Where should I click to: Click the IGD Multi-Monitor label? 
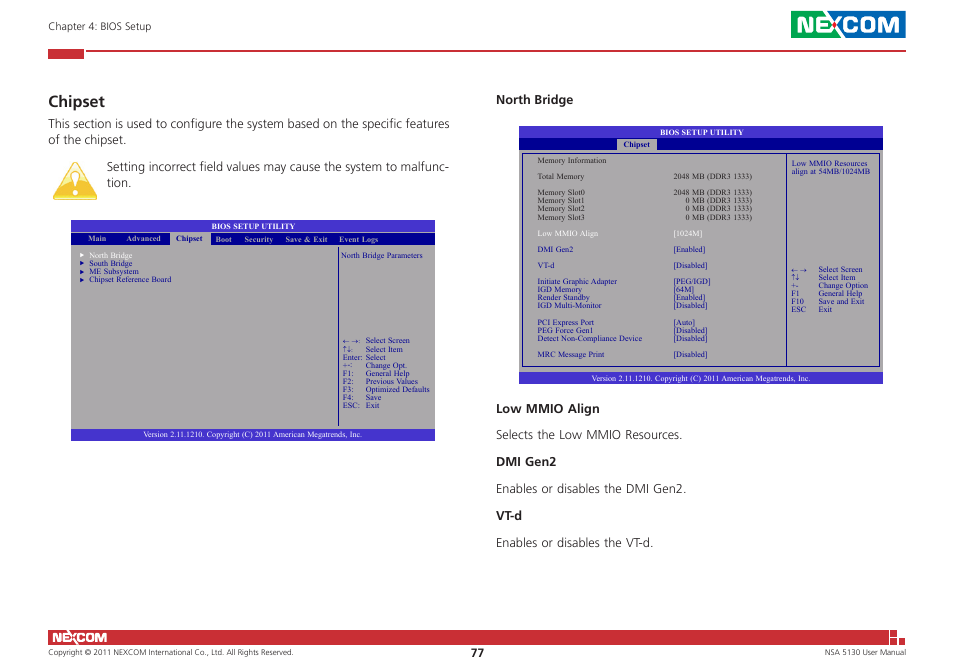[569, 305]
